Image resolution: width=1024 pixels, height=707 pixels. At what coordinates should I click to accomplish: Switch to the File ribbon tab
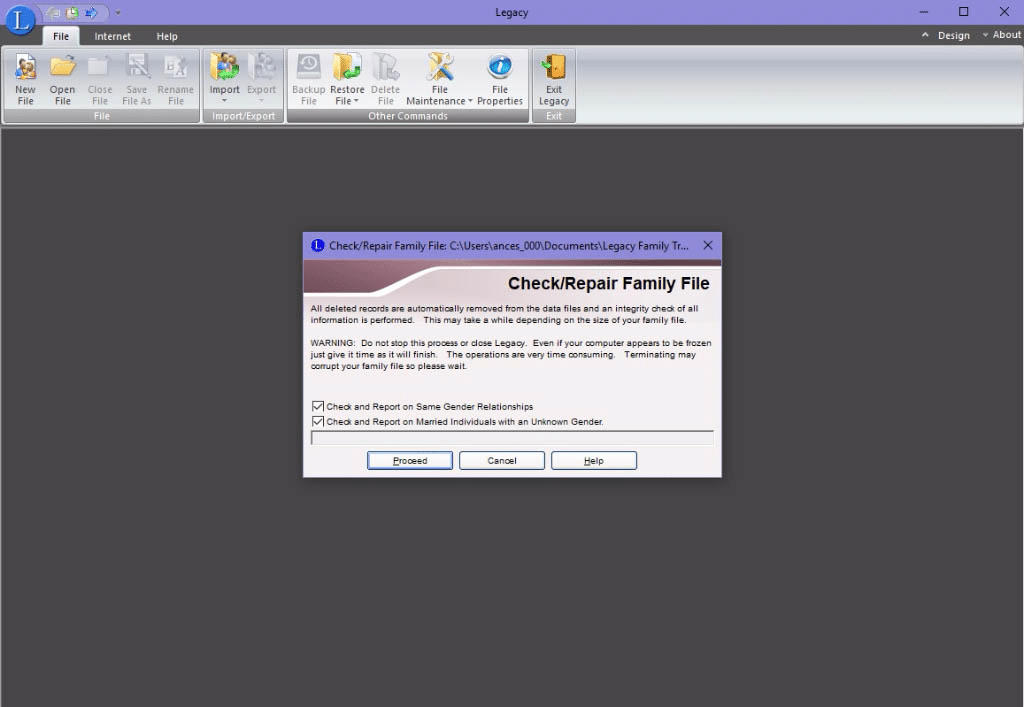click(61, 36)
